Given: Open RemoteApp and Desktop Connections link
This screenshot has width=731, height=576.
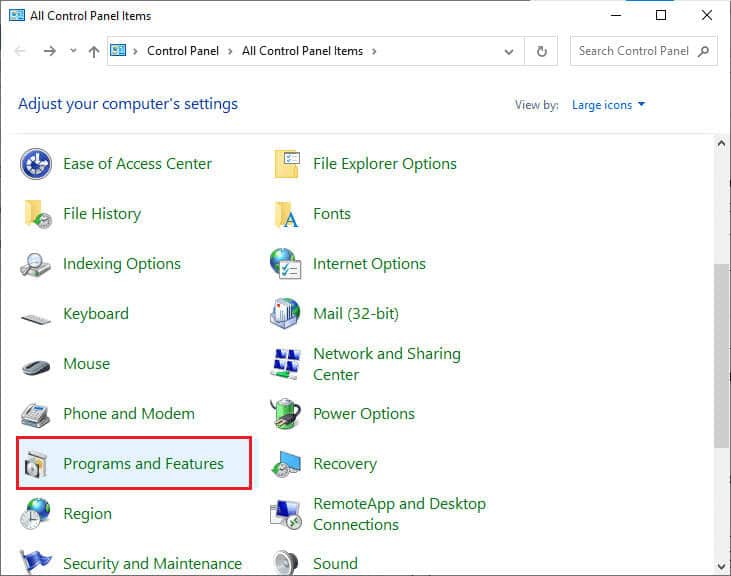Looking at the screenshot, I should (x=399, y=514).
